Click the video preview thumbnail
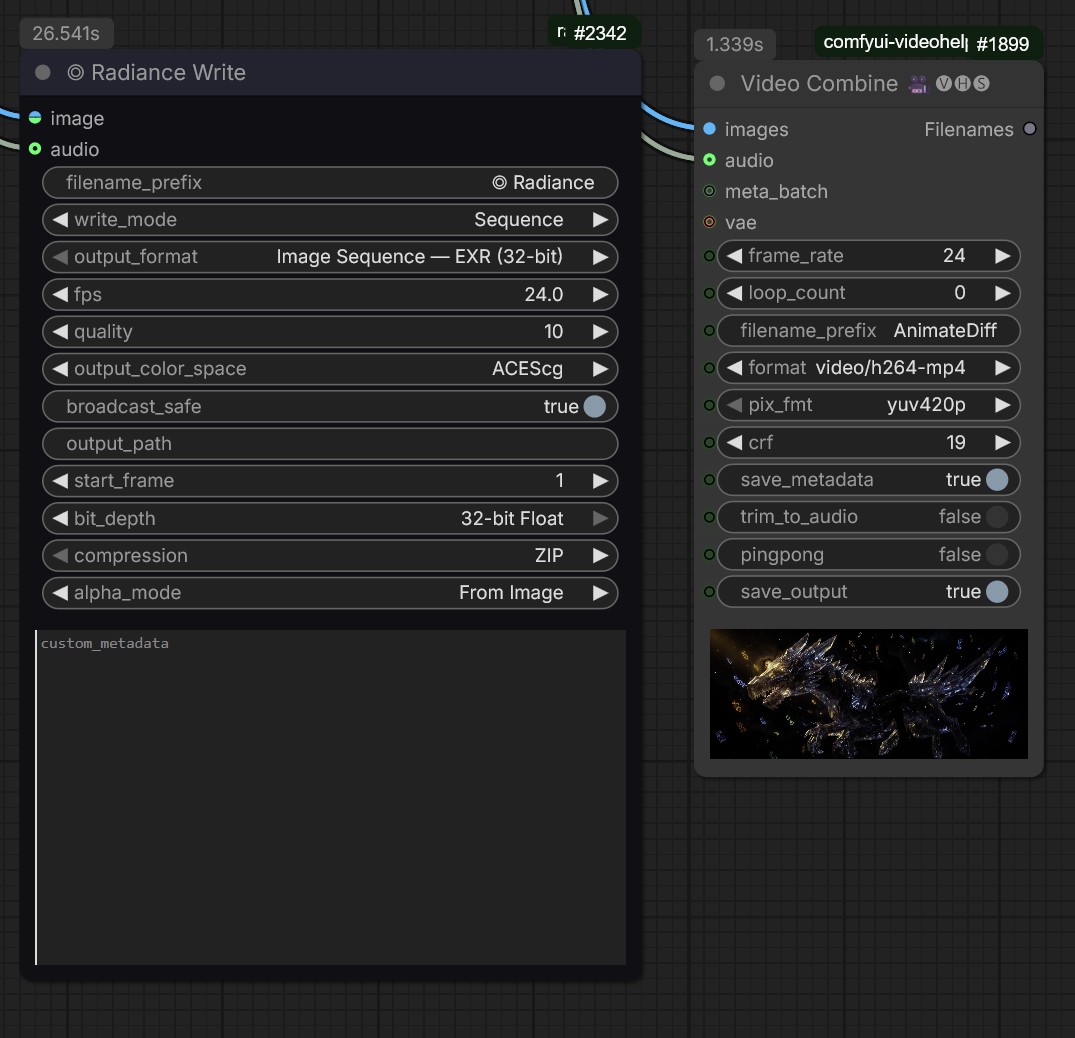Image resolution: width=1075 pixels, height=1038 pixels. [x=869, y=694]
